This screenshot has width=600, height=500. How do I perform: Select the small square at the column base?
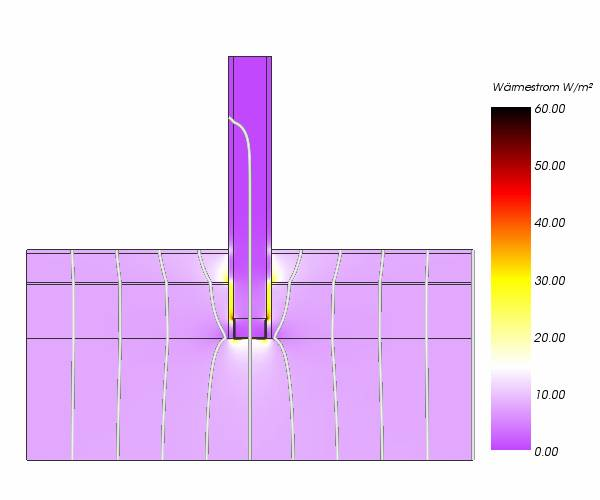coord(249,328)
